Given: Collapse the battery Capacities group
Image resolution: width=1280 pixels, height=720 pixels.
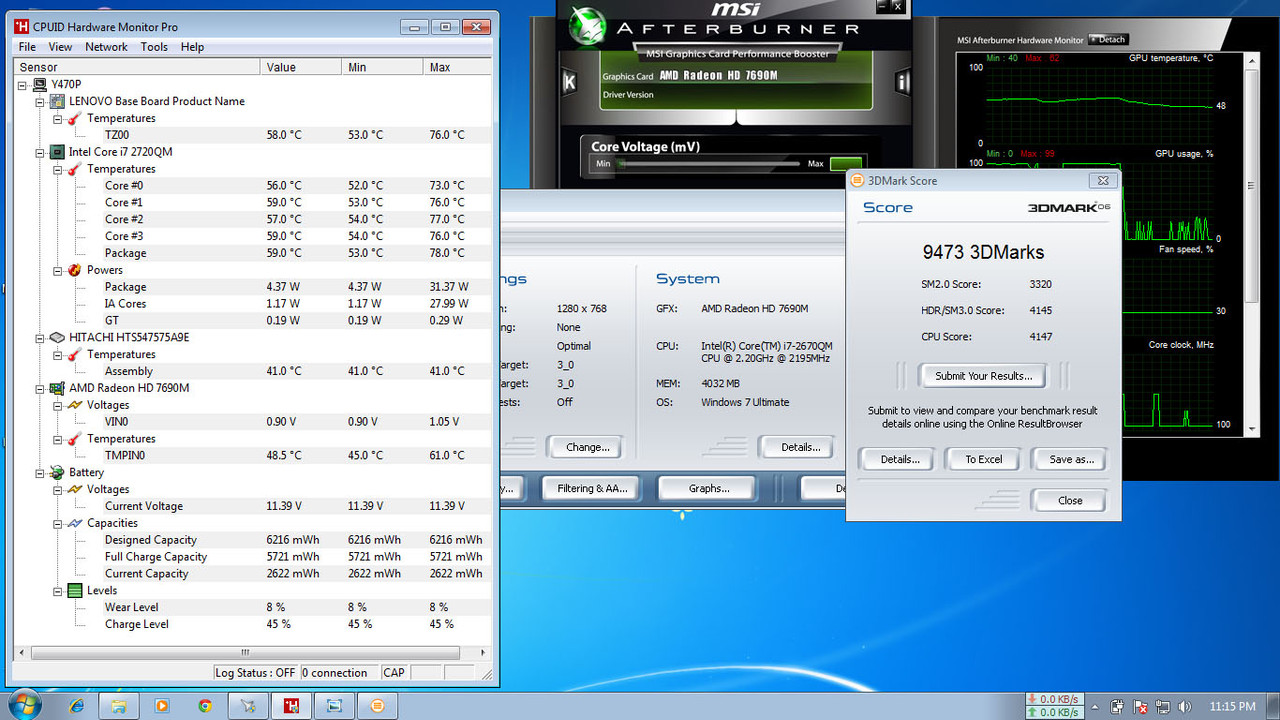Looking at the screenshot, I should pos(58,523).
